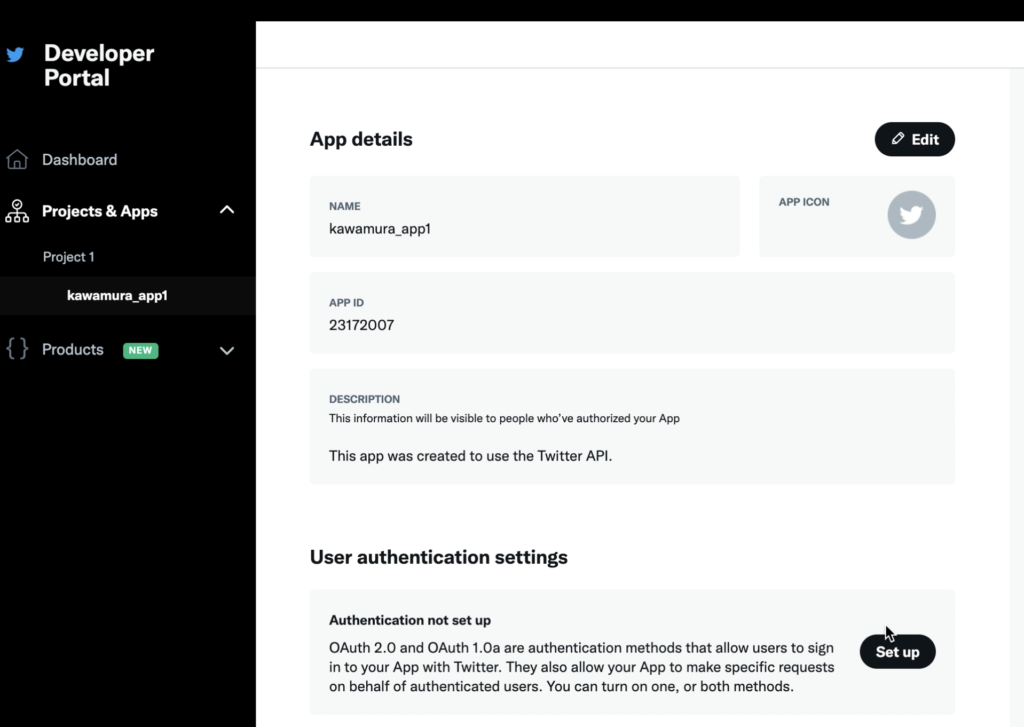Click the app description text
The width and height of the screenshot is (1024, 727).
pyautogui.click(x=470, y=455)
